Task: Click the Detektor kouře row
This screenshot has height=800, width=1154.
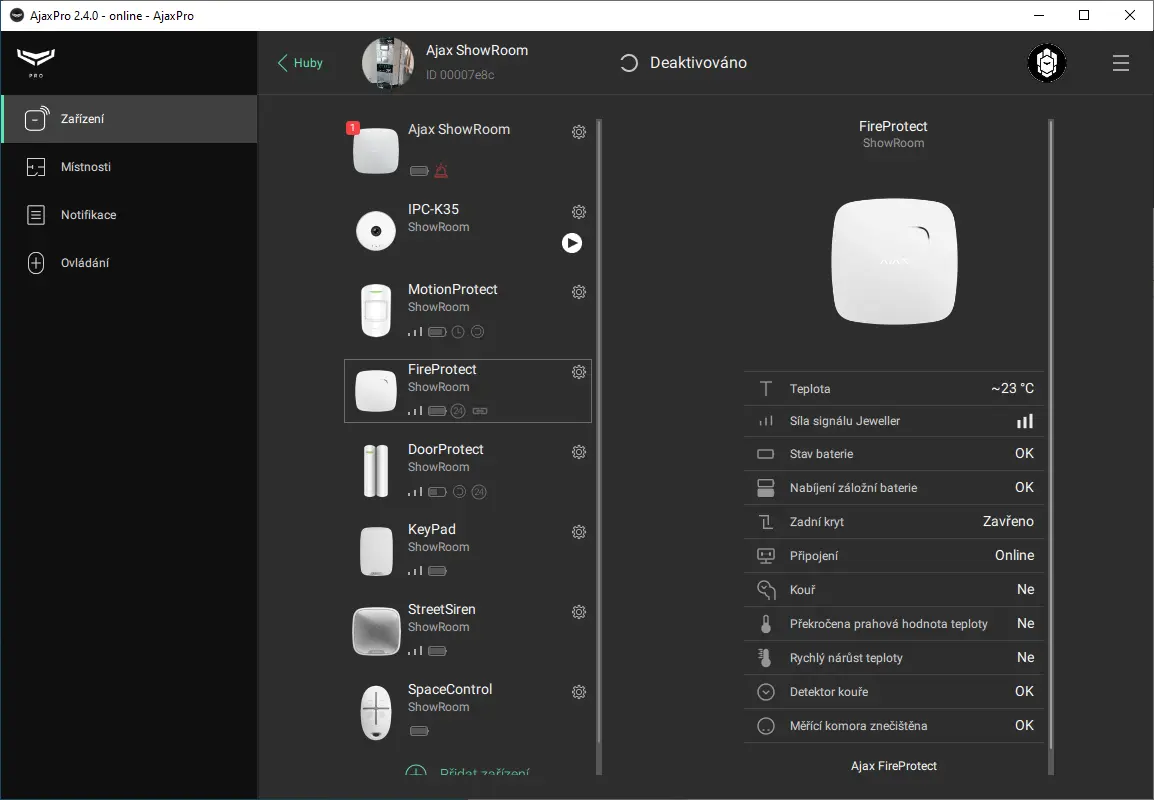Action: tap(894, 692)
